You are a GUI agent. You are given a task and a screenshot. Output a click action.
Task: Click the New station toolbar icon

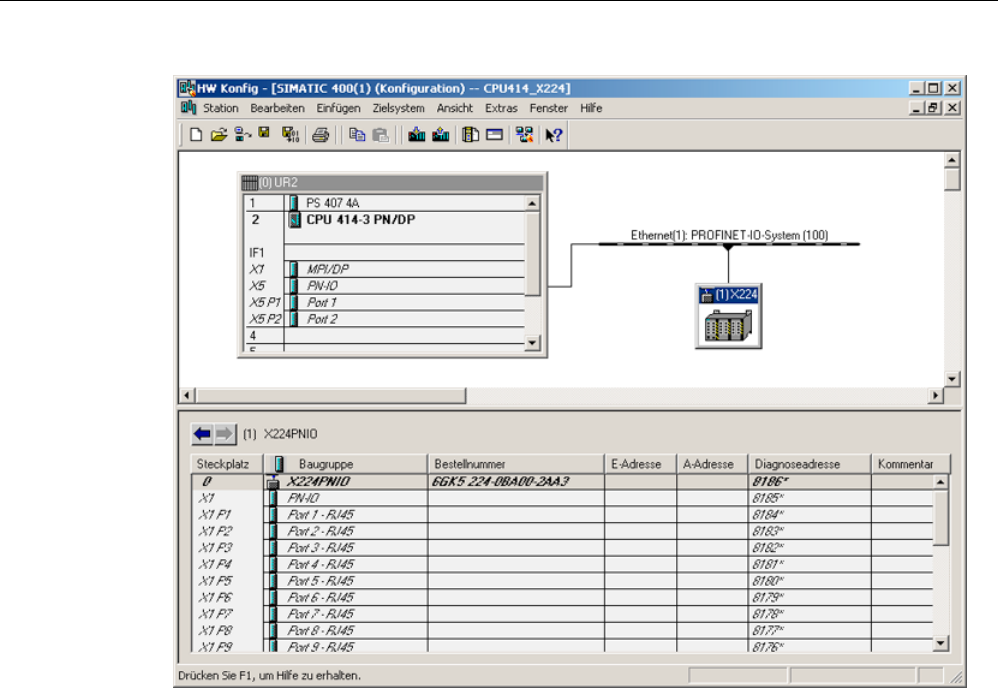(x=197, y=136)
